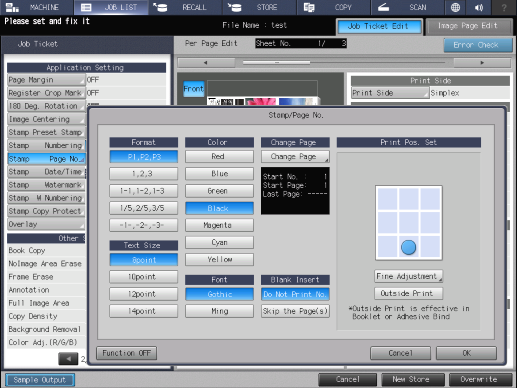Select the 1,2,3 page number format

tap(143, 174)
